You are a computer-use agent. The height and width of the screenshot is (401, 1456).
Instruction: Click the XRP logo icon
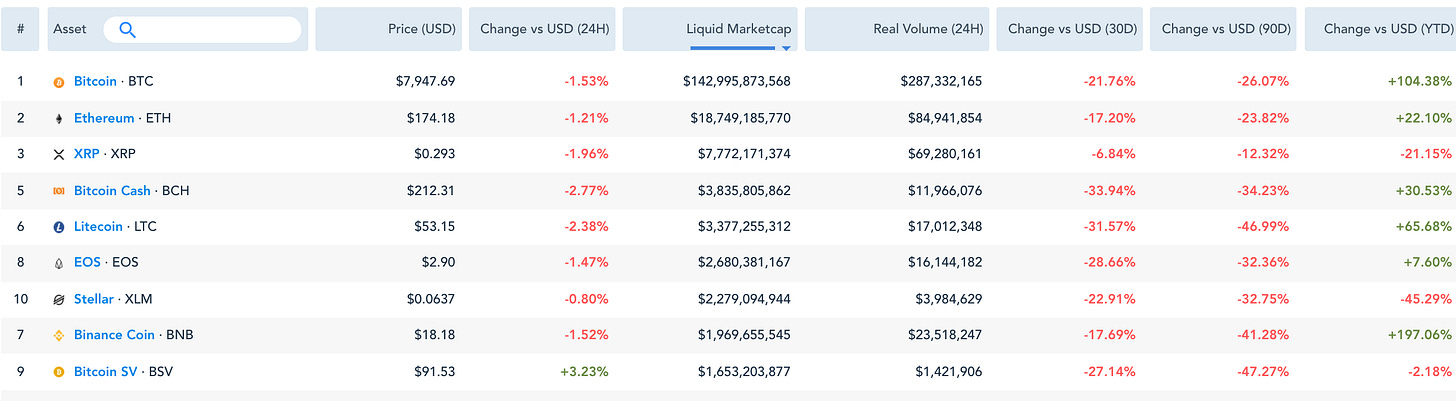tap(59, 154)
